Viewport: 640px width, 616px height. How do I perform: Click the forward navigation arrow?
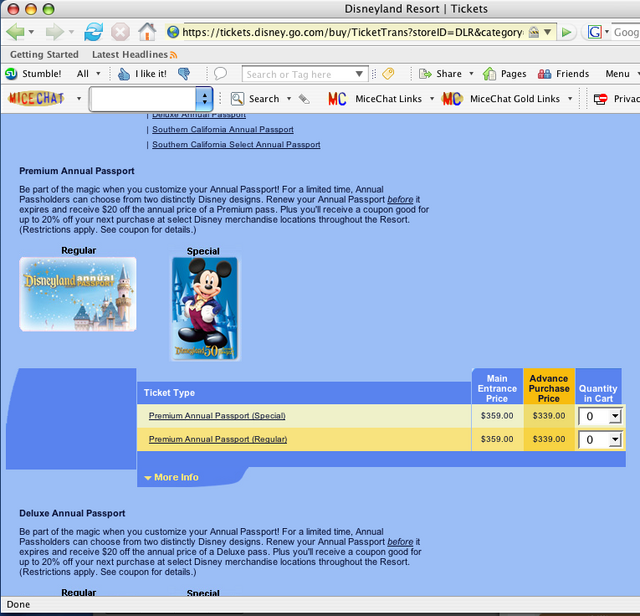click(54, 32)
